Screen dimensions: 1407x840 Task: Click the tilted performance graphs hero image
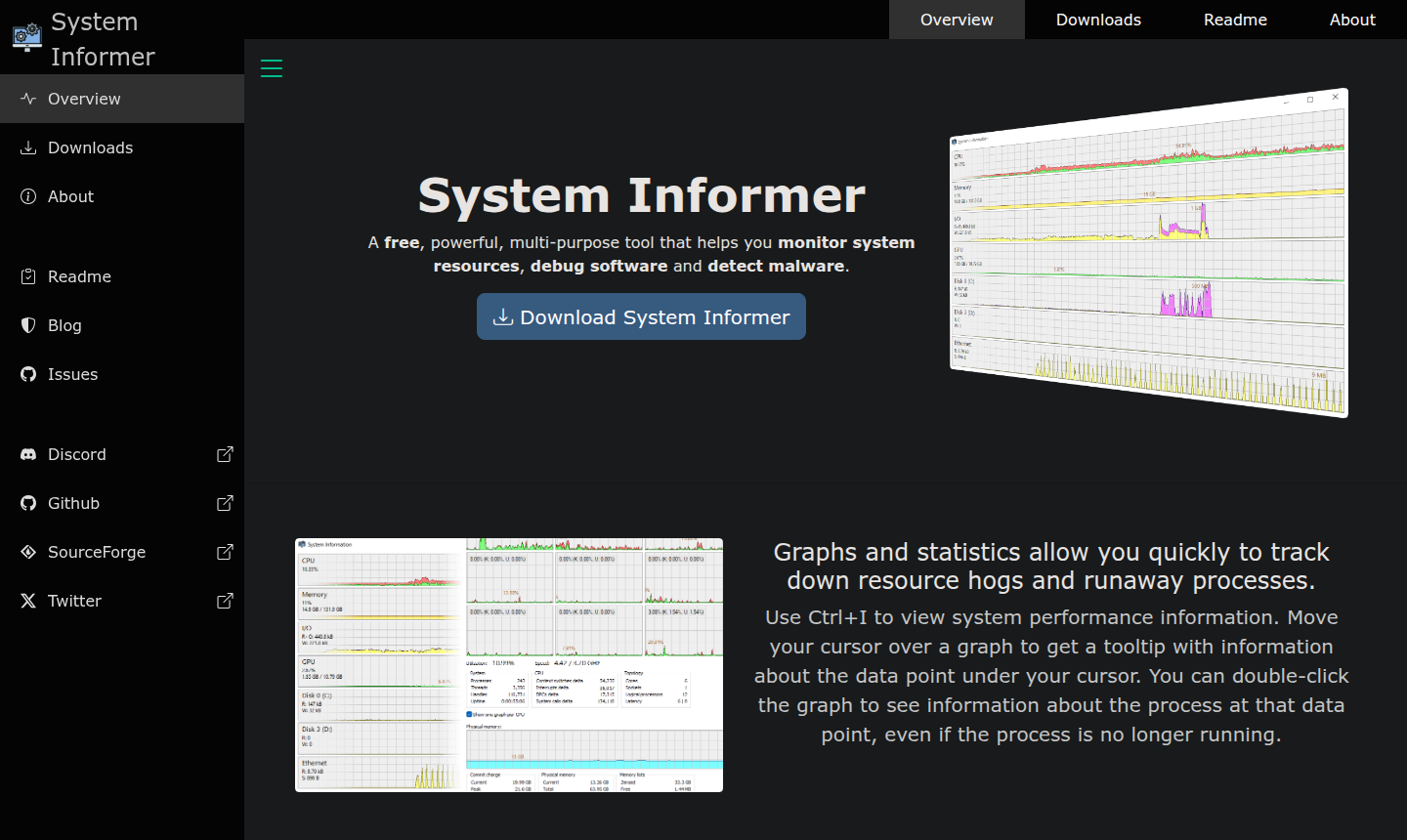(x=1149, y=254)
